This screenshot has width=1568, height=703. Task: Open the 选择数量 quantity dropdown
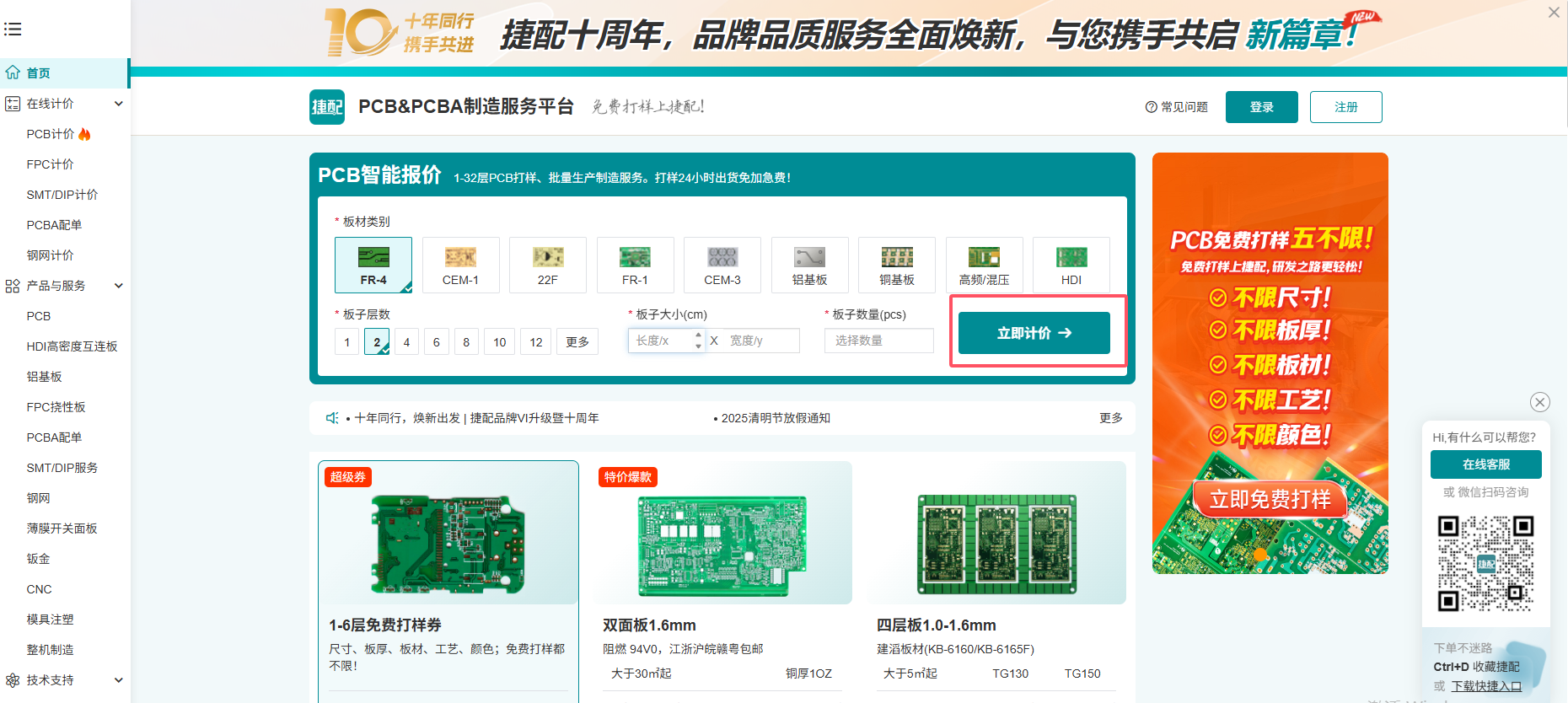tap(878, 341)
